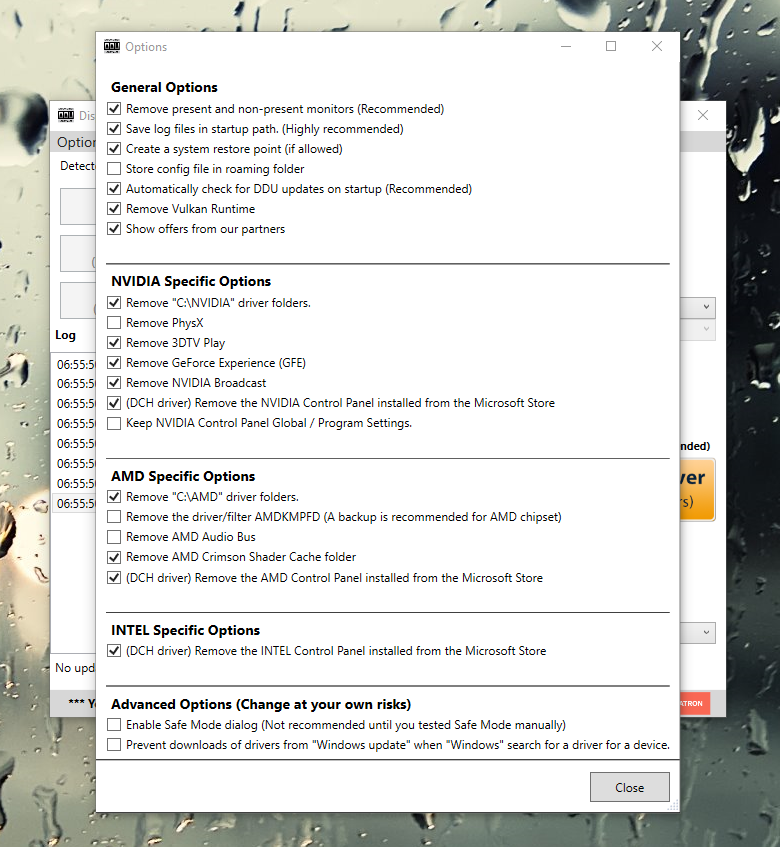Open the second greyed dropdown in DDU window

coord(698,329)
